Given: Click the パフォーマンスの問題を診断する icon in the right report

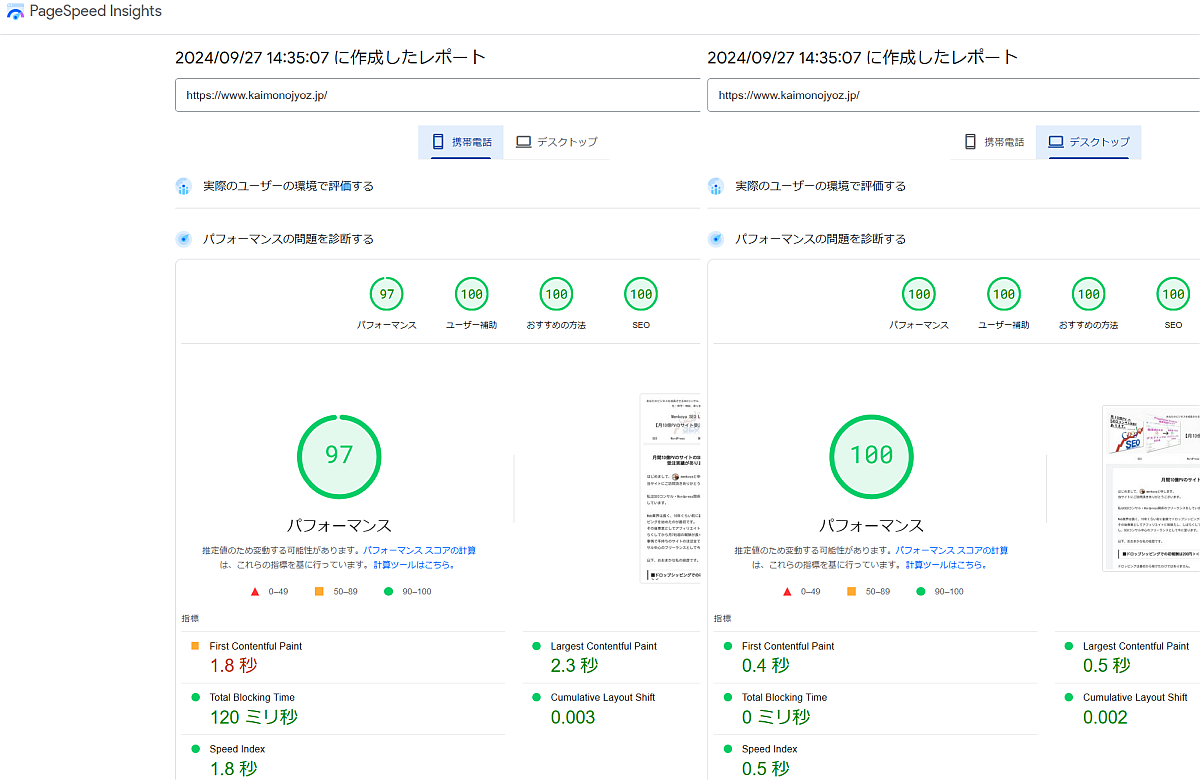Looking at the screenshot, I should point(715,239).
